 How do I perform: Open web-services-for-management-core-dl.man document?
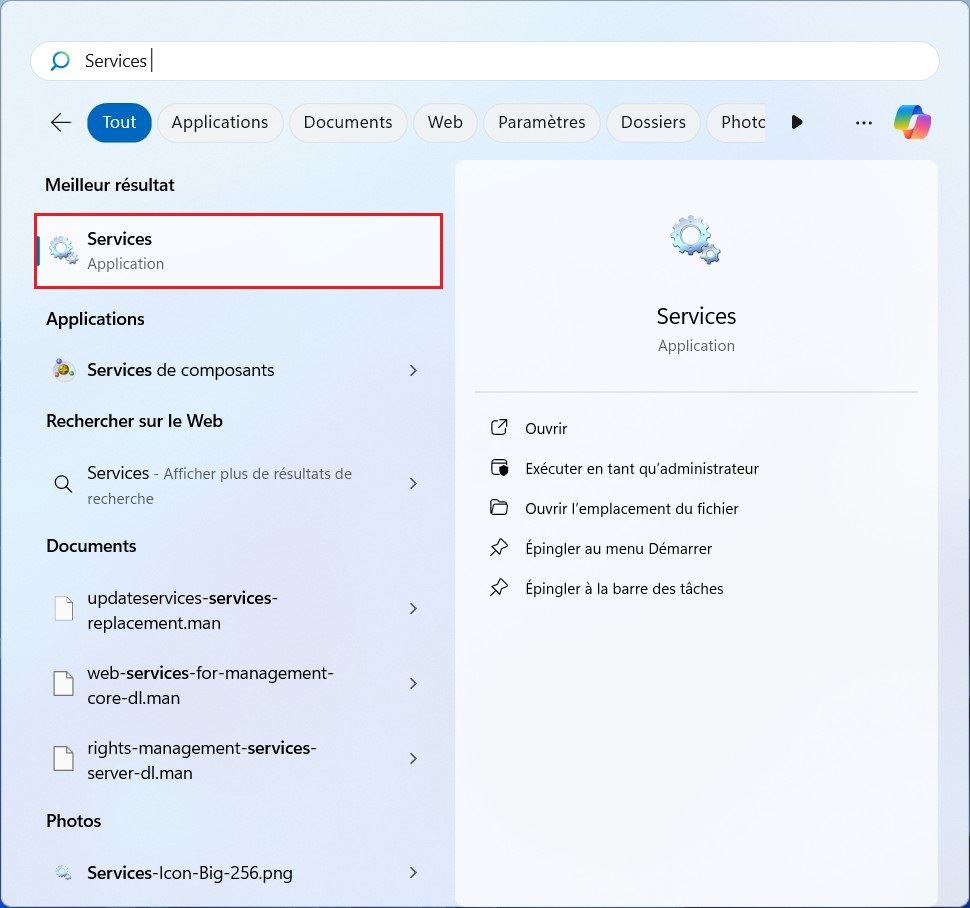(x=210, y=685)
